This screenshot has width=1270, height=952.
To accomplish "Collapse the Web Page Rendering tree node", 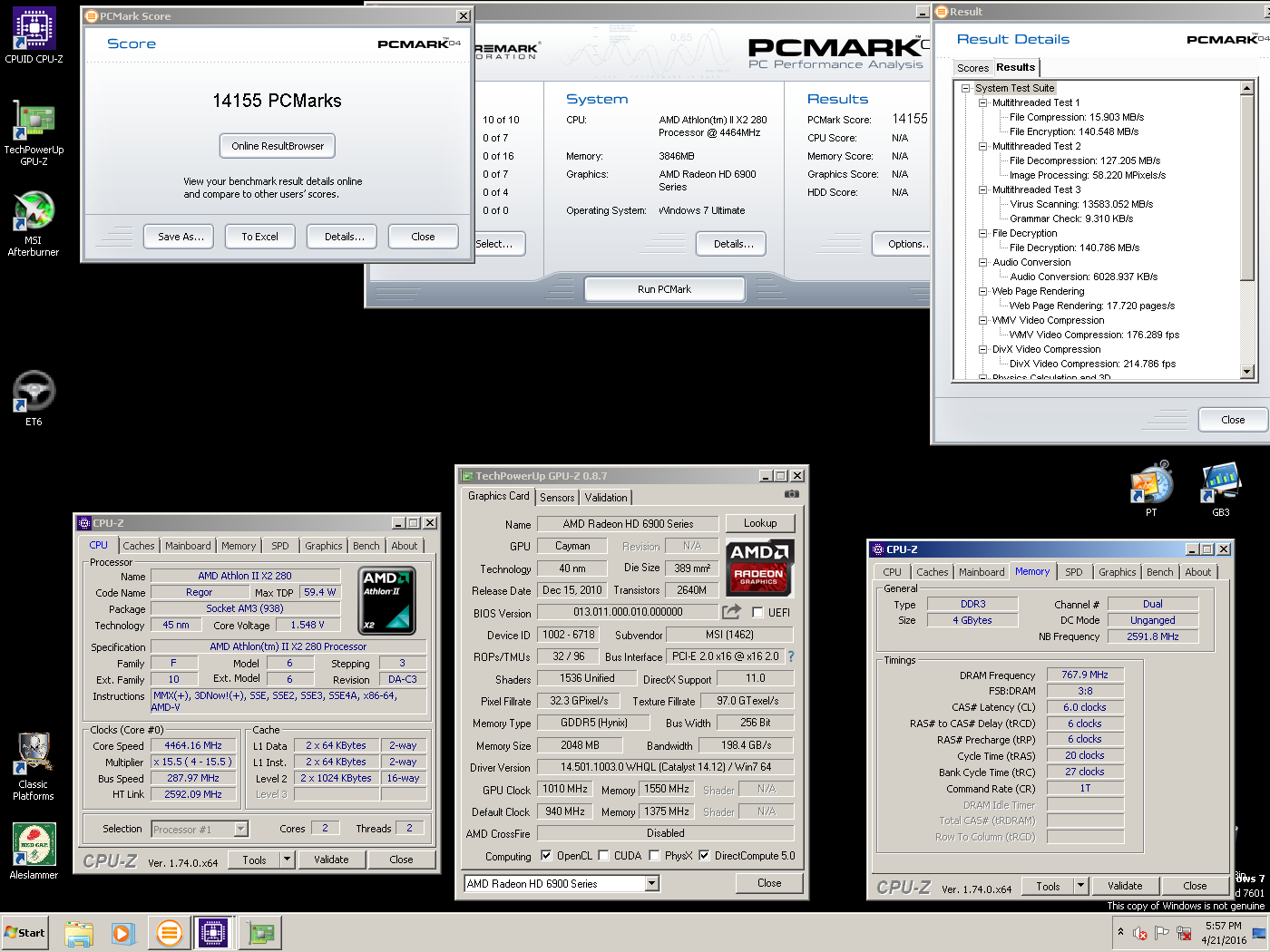I will (x=982, y=291).
